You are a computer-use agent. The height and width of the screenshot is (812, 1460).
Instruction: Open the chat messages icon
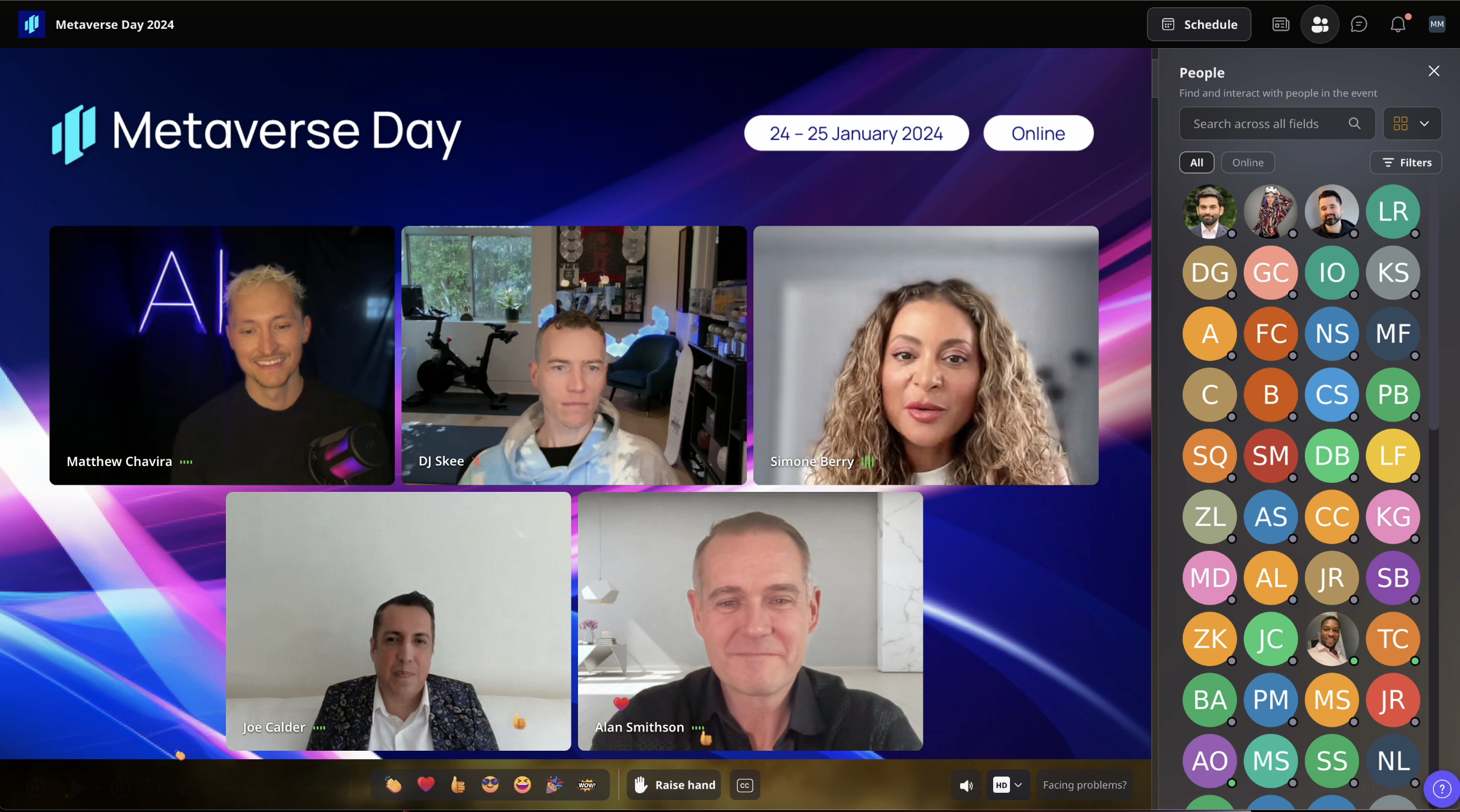click(1358, 25)
